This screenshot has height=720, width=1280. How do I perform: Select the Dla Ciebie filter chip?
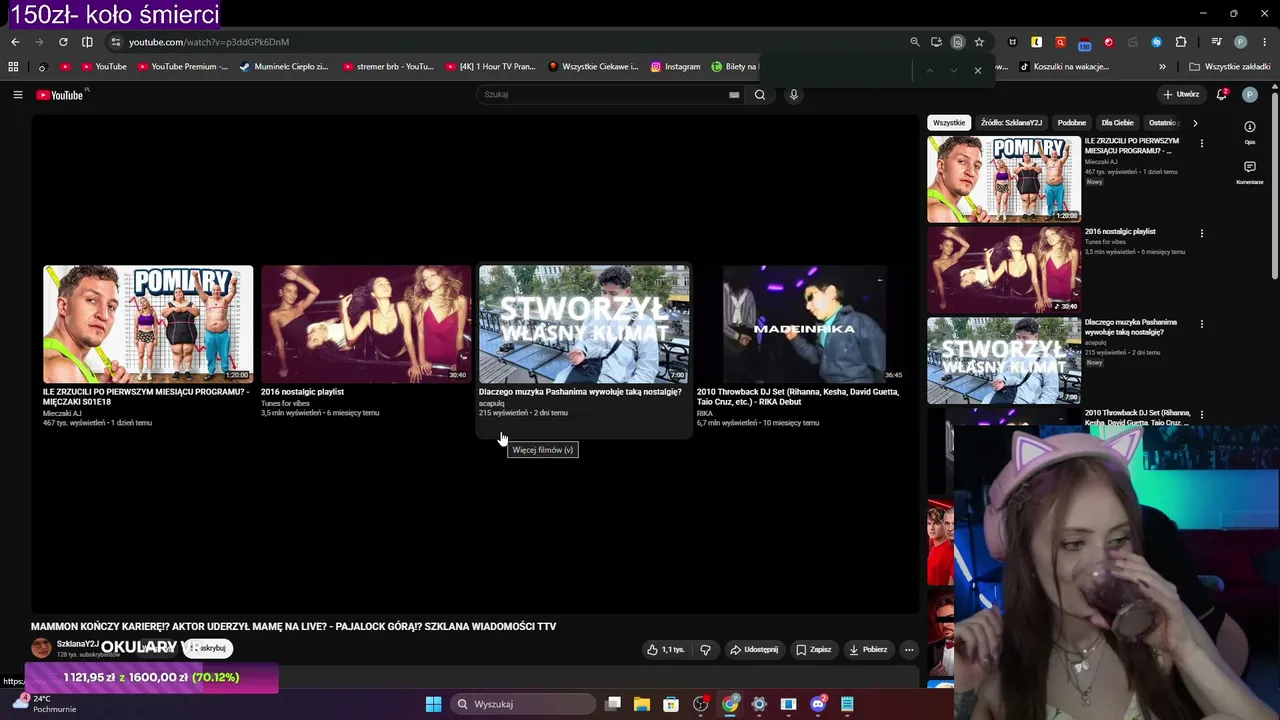click(1117, 123)
